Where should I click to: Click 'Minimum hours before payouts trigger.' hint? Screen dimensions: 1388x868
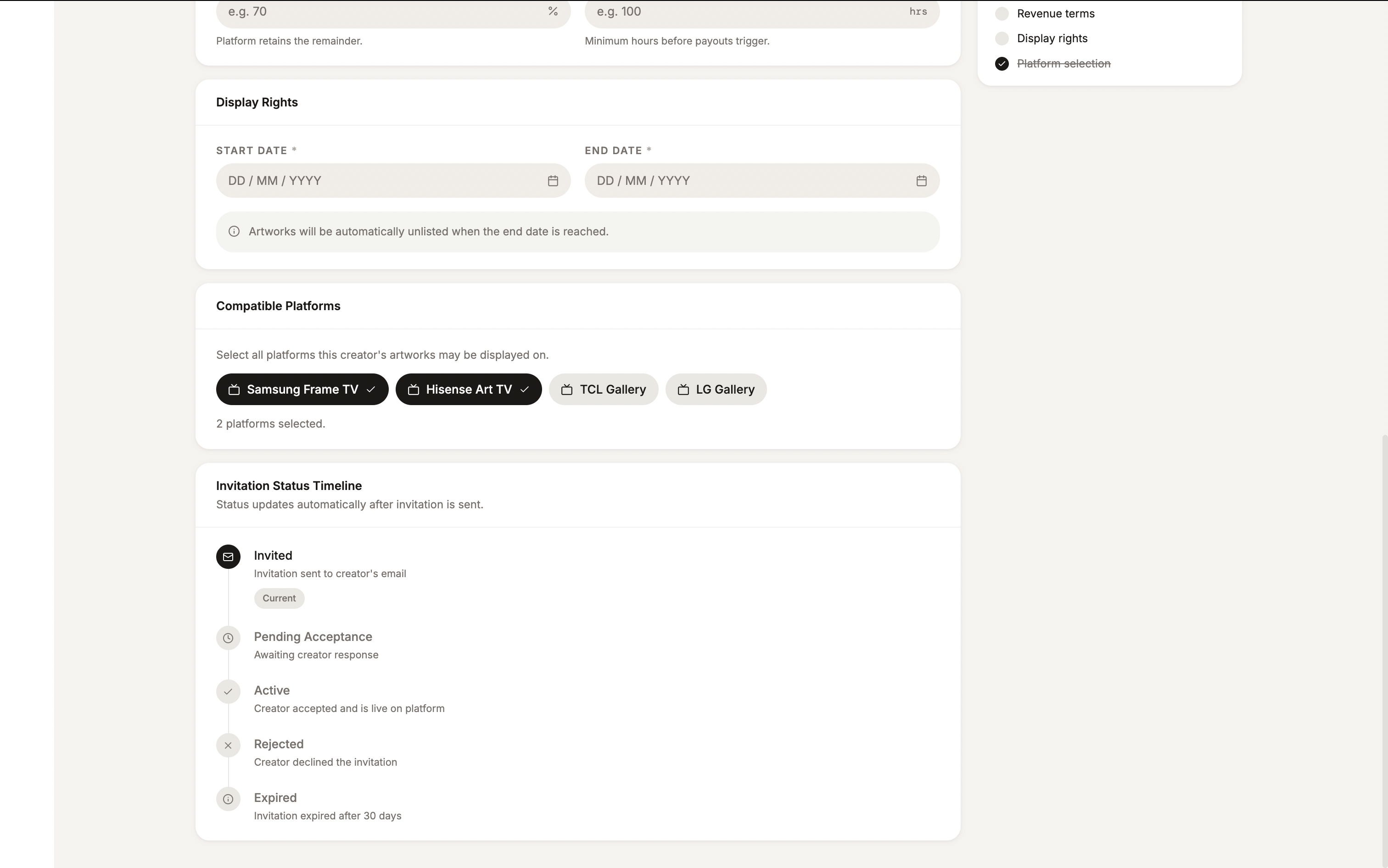click(677, 41)
